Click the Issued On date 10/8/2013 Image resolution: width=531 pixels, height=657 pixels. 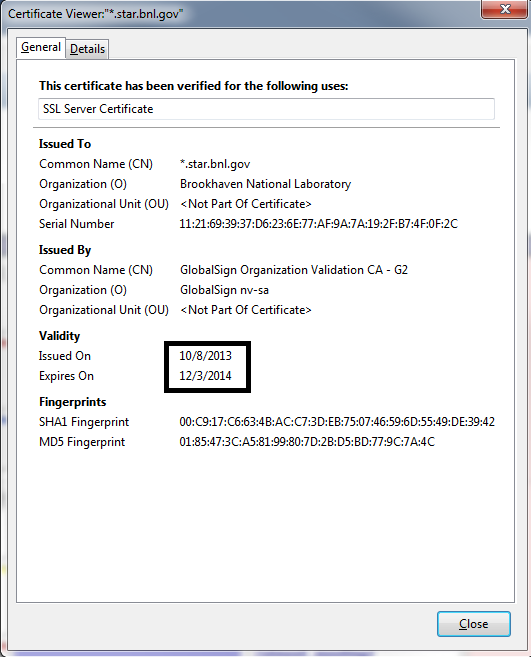[x=205, y=356]
